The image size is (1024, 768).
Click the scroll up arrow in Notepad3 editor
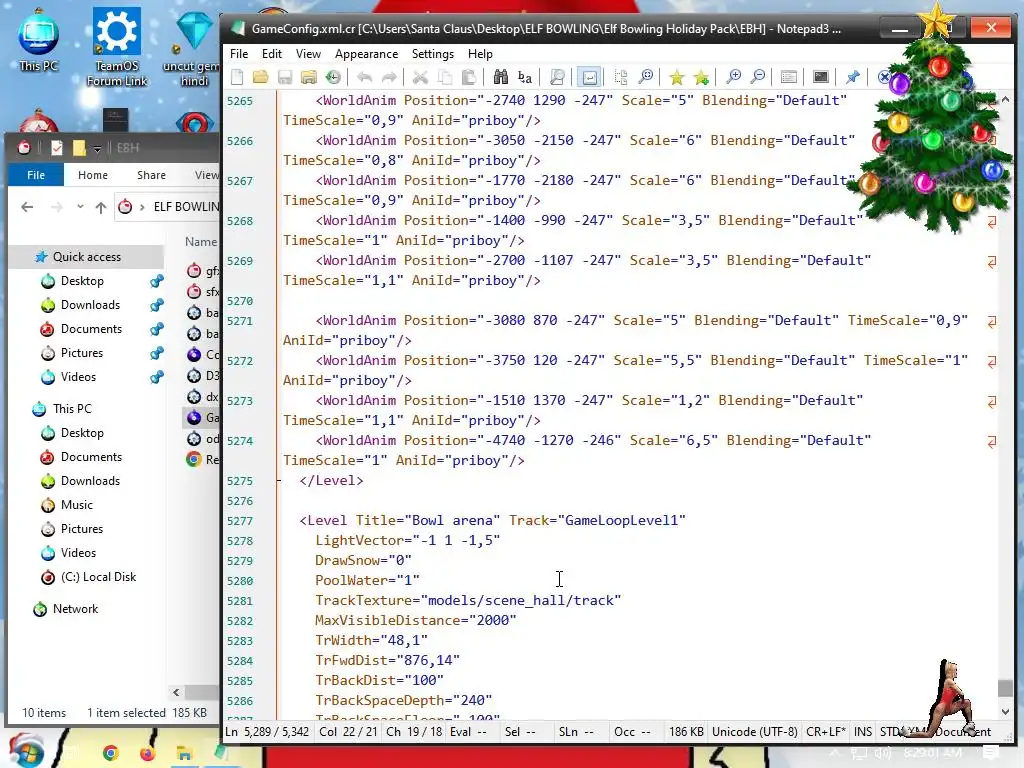click(1005, 100)
